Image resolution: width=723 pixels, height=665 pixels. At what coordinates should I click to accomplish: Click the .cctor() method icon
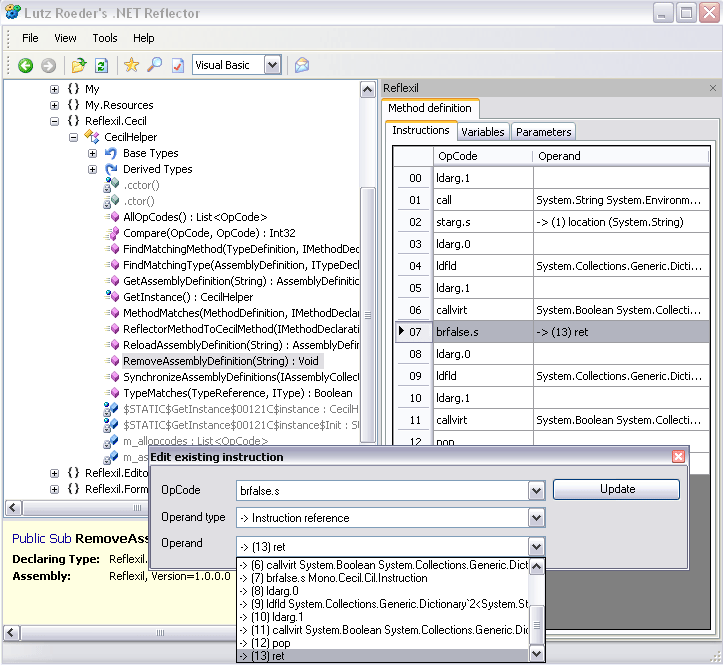(x=111, y=185)
